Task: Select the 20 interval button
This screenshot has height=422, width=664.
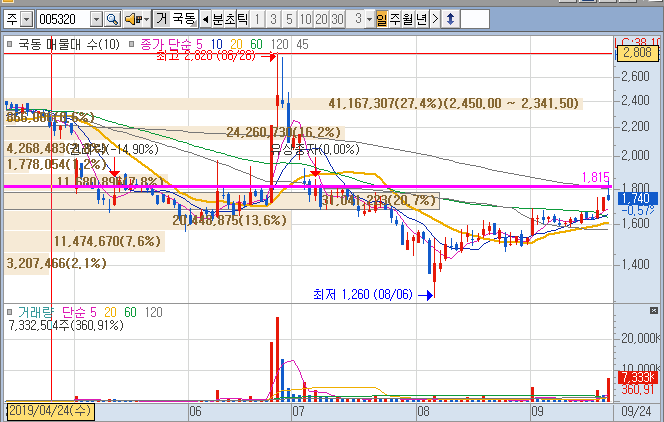Action: click(321, 19)
